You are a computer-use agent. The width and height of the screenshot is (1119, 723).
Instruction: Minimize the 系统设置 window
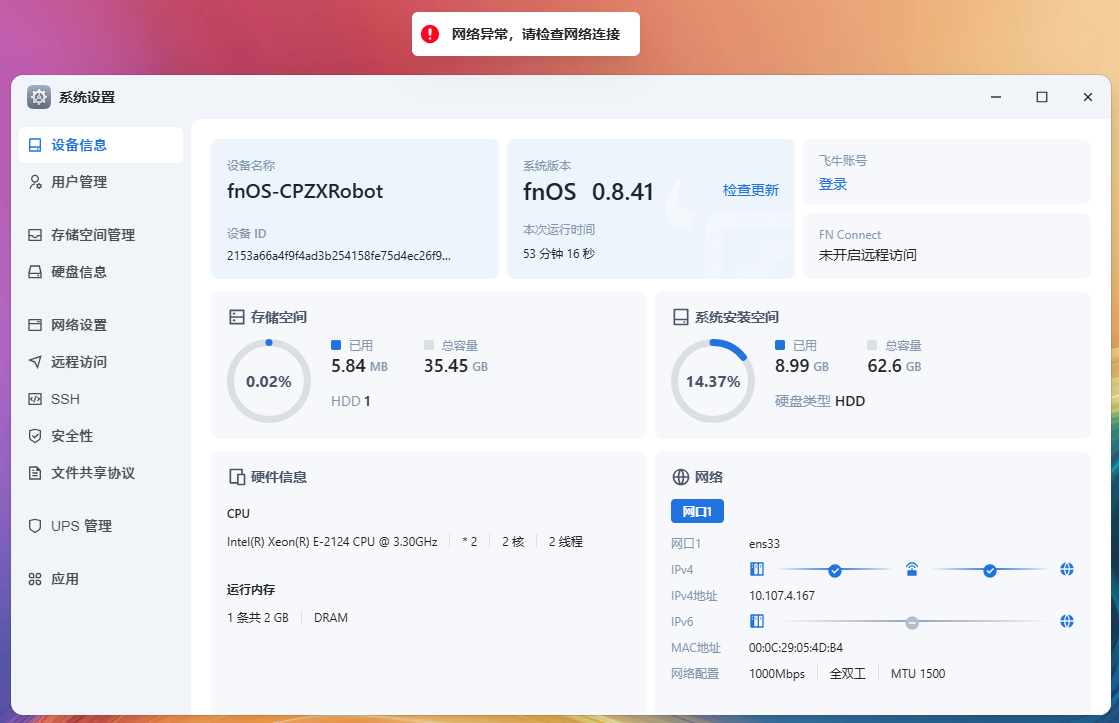point(996,97)
